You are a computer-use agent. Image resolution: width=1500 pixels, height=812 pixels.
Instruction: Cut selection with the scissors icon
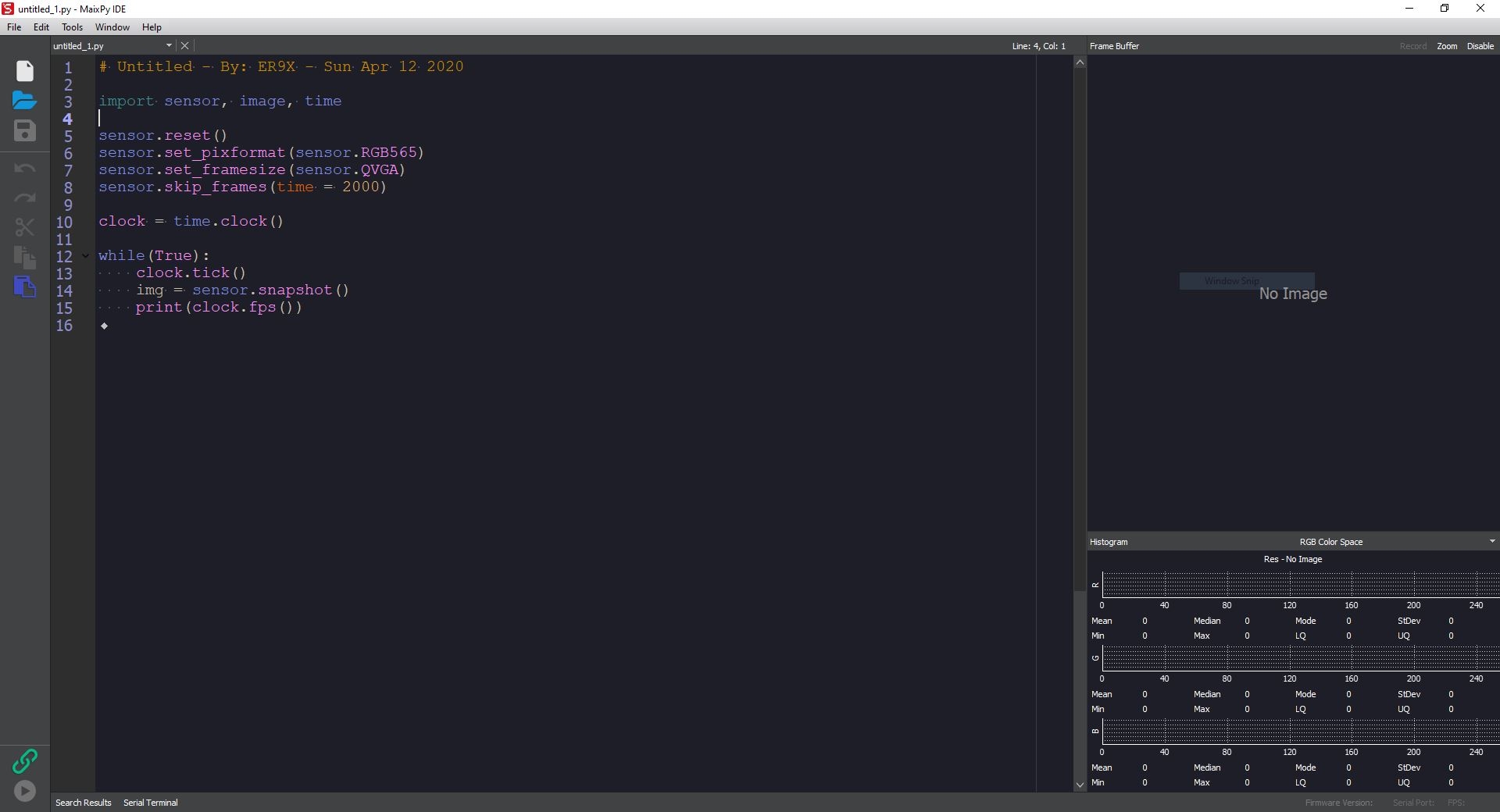[x=25, y=227]
